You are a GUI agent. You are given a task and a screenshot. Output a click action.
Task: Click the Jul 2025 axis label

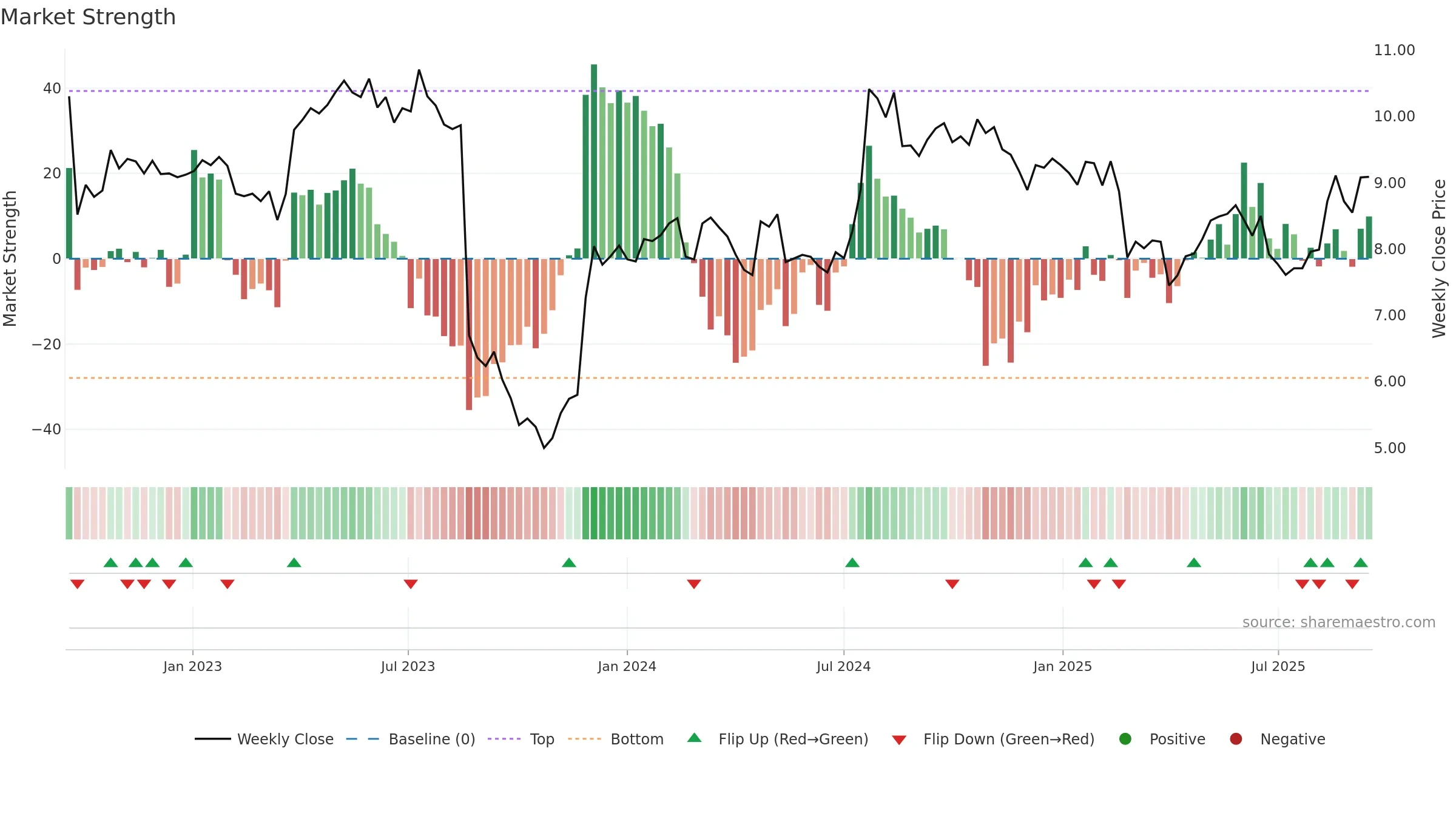tap(1278, 666)
